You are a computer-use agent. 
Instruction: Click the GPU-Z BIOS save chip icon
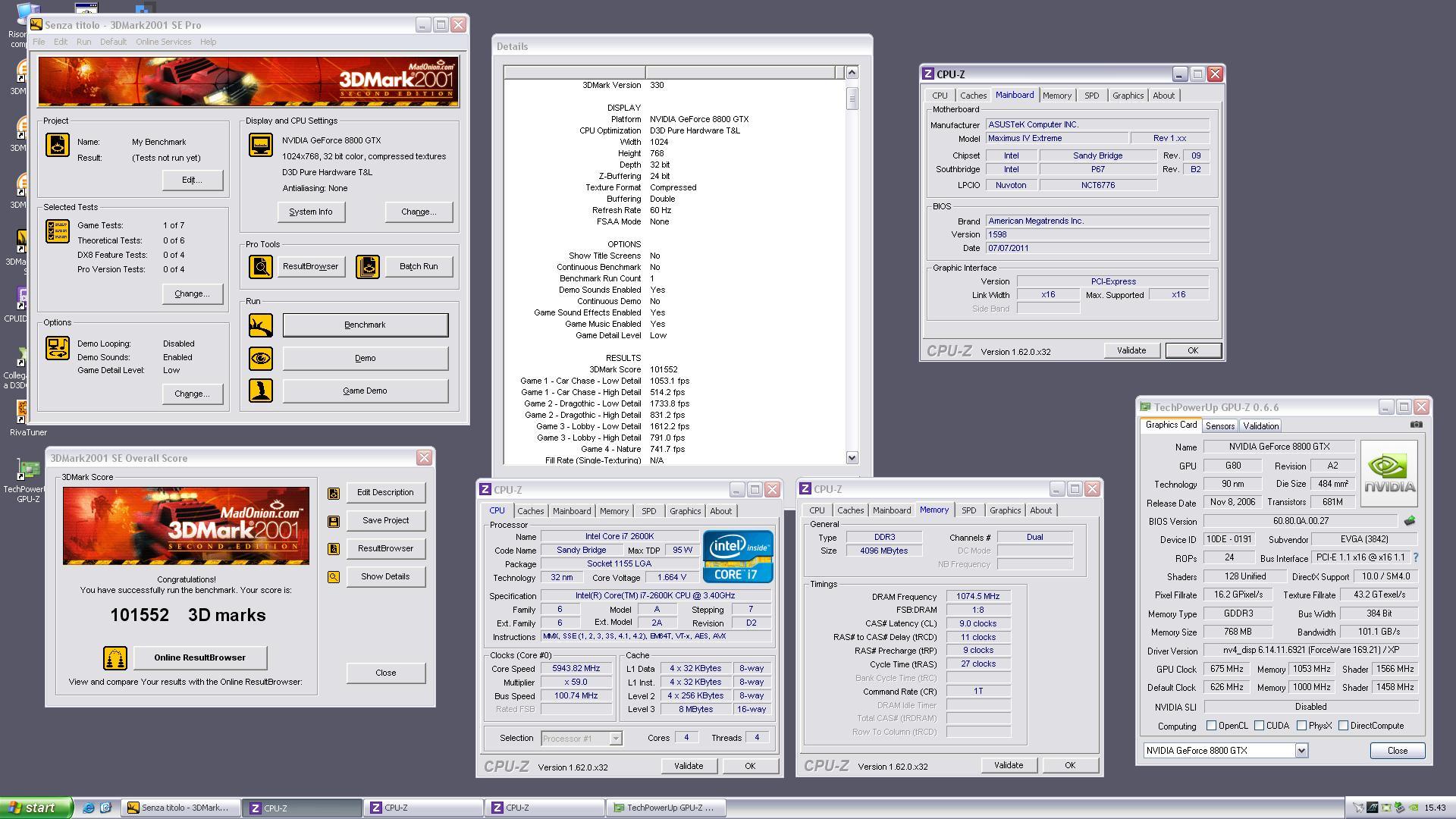[x=1410, y=521]
